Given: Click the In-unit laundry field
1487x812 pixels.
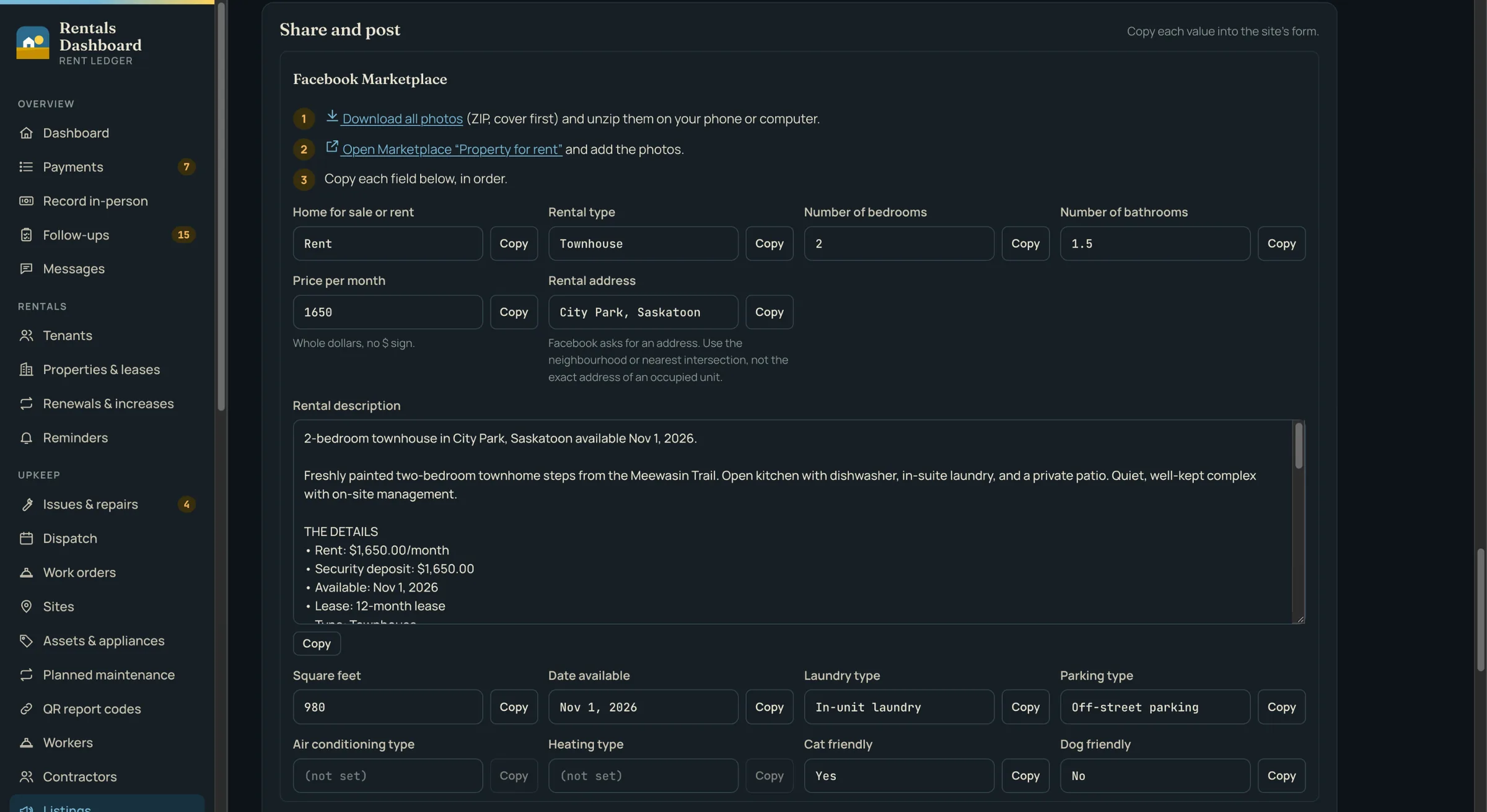Looking at the screenshot, I should (x=899, y=707).
